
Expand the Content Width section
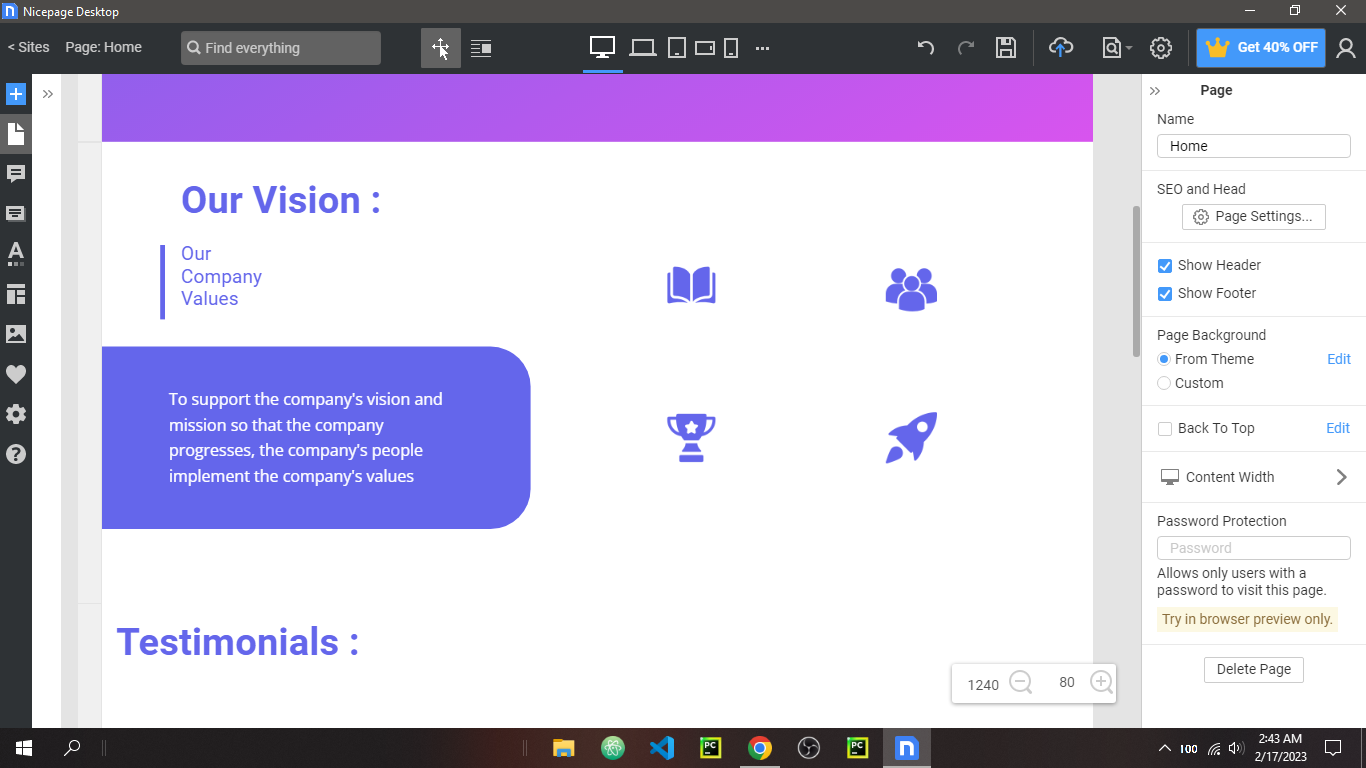(x=1342, y=477)
